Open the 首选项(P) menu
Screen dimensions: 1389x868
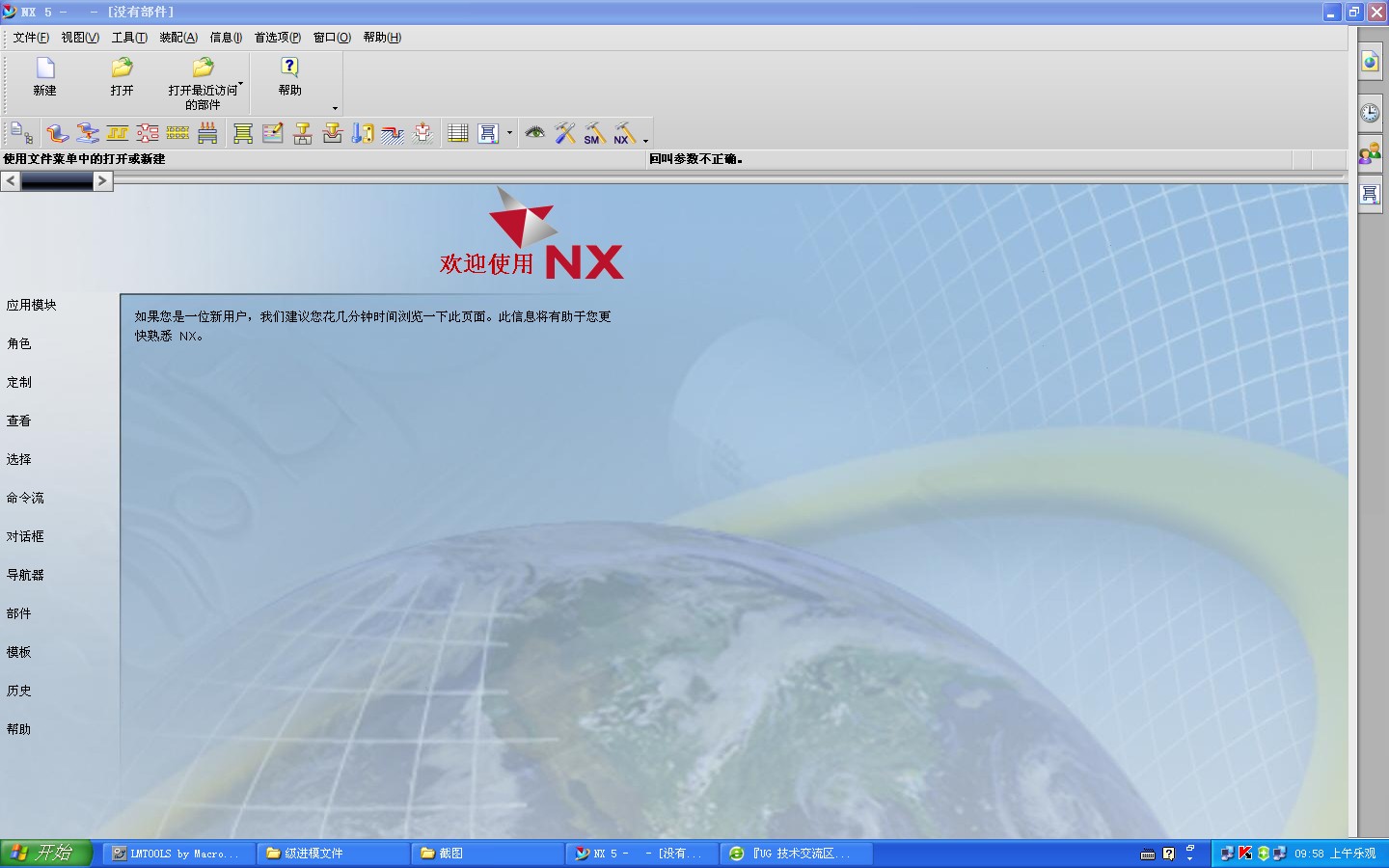tap(278, 38)
